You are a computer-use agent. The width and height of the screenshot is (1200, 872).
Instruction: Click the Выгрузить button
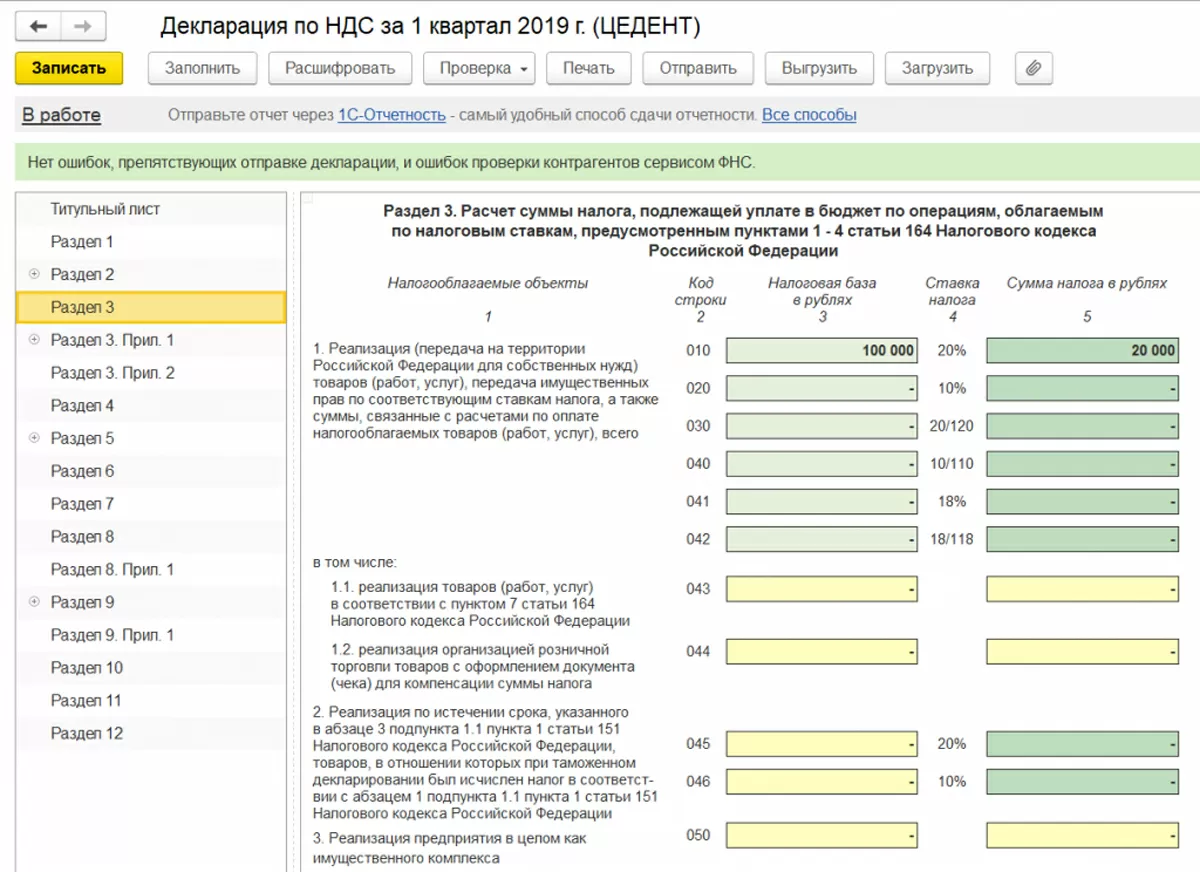[x=819, y=68]
